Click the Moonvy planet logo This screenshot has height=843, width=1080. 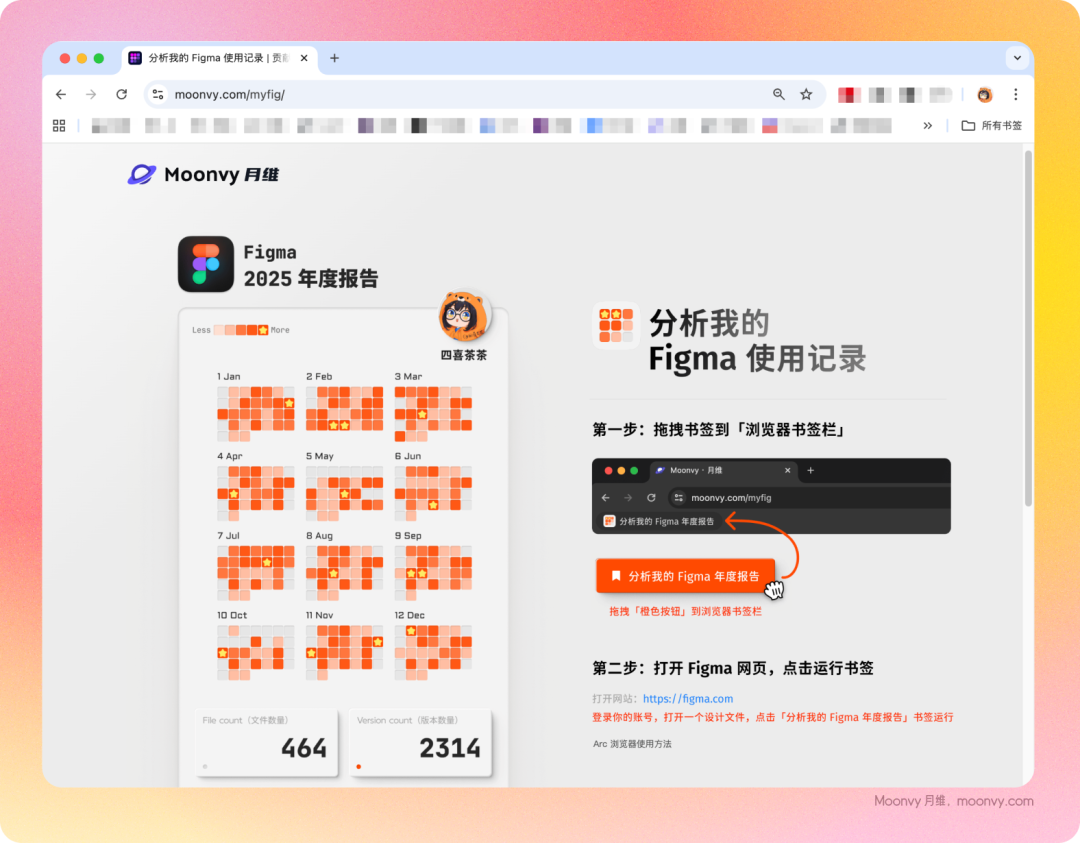coord(142,174)
